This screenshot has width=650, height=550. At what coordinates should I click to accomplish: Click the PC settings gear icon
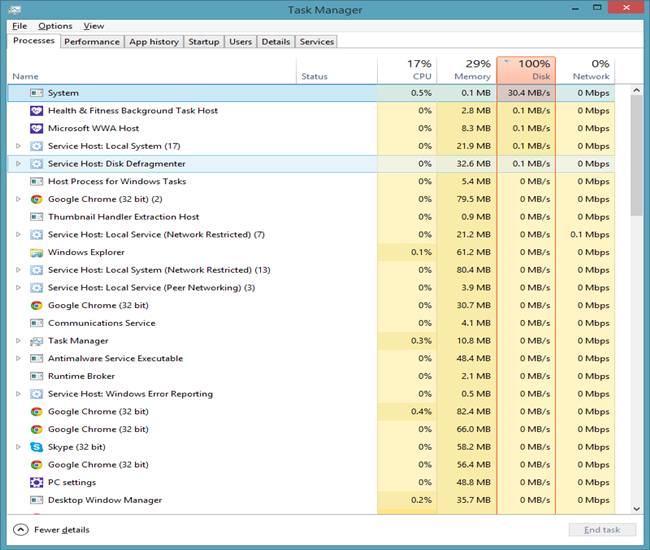click(36, 482)
